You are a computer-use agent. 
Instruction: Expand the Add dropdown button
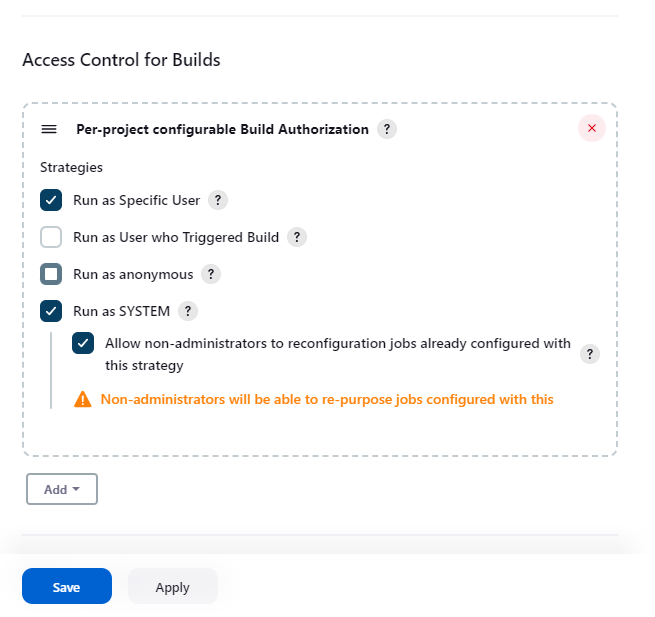point(62,489)
